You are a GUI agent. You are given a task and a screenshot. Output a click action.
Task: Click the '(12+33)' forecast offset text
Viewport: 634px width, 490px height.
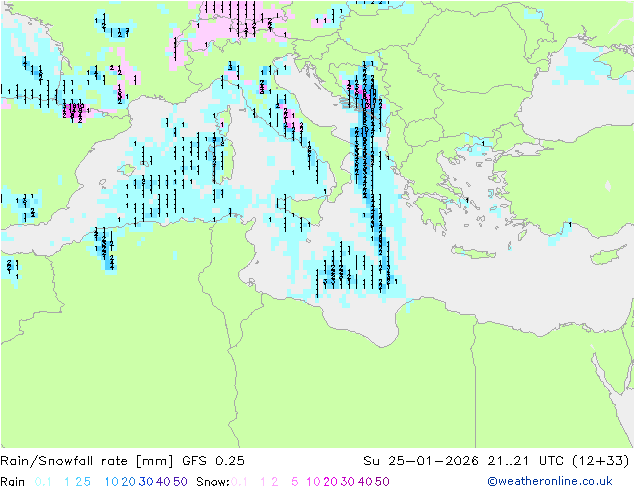point(602,461)
